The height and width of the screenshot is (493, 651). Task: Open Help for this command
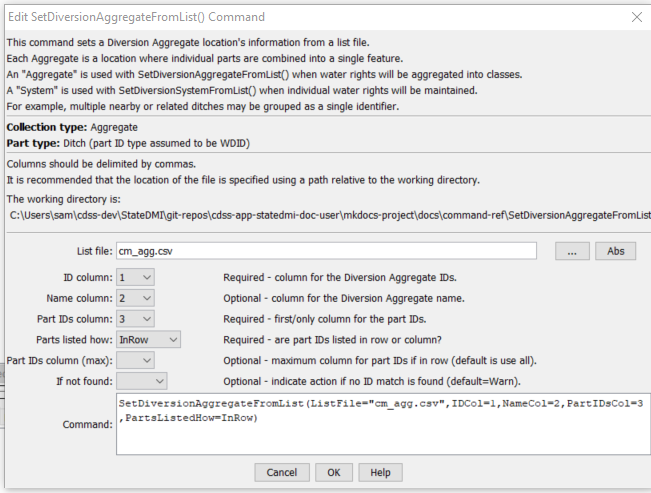(x=380, y=473)
